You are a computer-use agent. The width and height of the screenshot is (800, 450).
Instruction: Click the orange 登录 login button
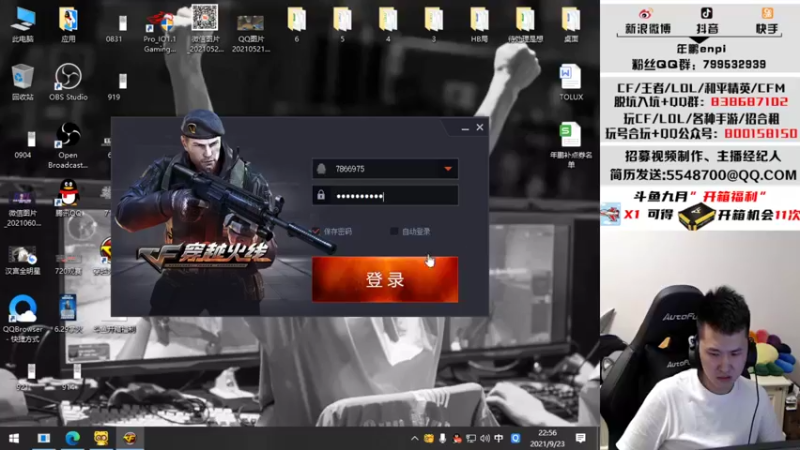pyautogui.click(x=385, y=279)
